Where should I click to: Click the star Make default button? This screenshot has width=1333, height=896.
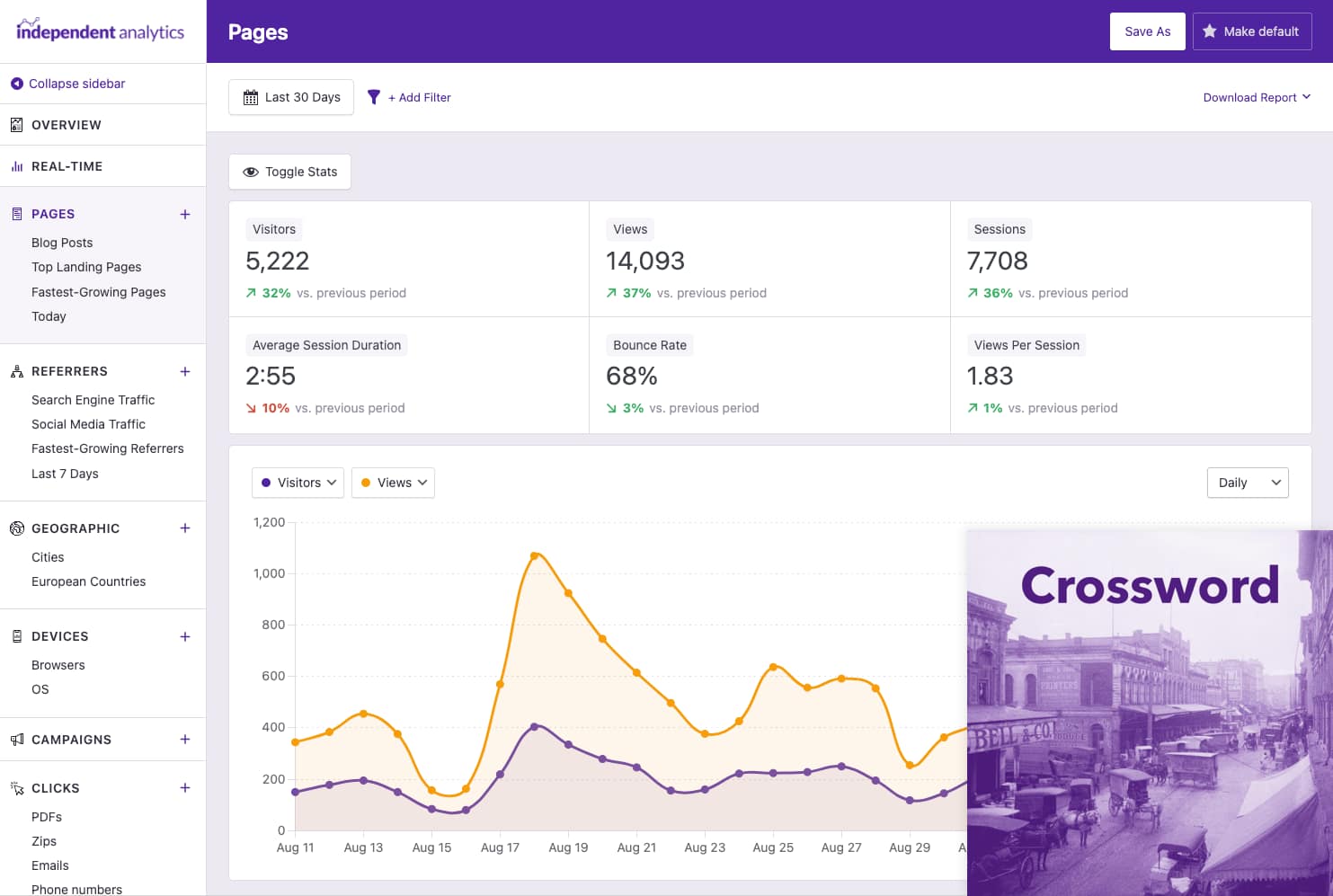1251,31
